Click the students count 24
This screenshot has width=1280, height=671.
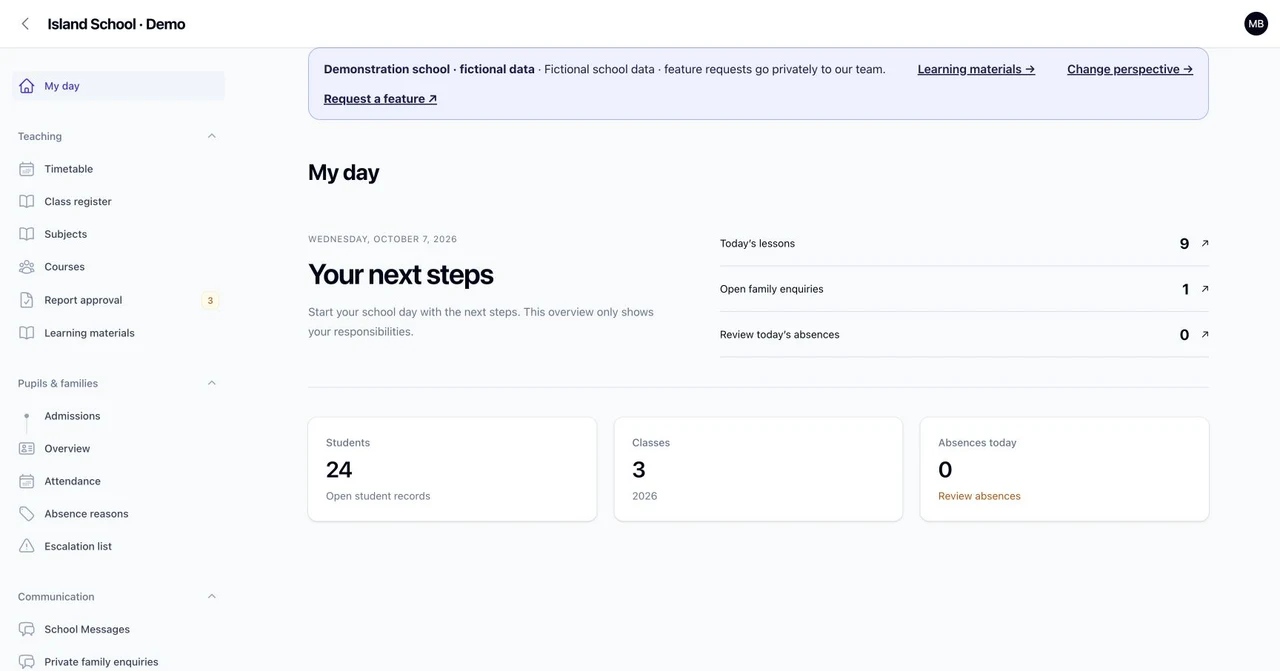pyautogui.click(x=339, y=469)
